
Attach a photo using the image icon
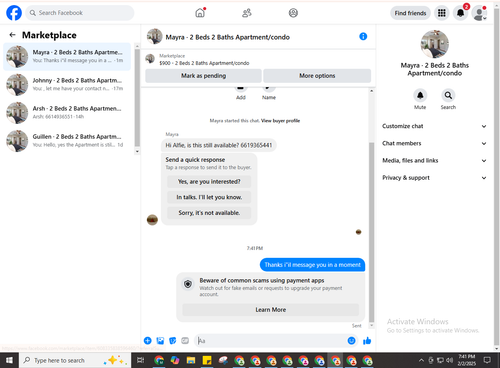[x=160, y=341]
